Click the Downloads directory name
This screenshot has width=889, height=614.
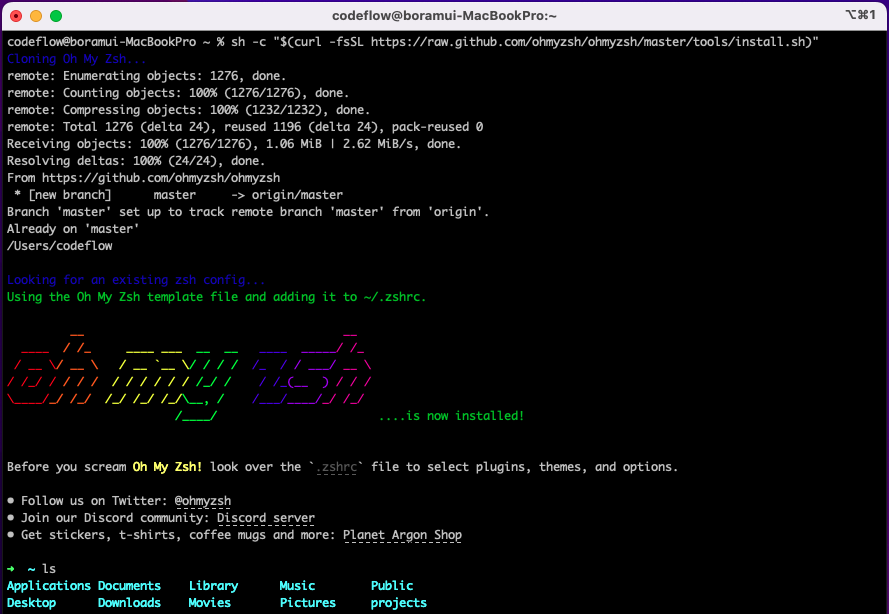129,603
